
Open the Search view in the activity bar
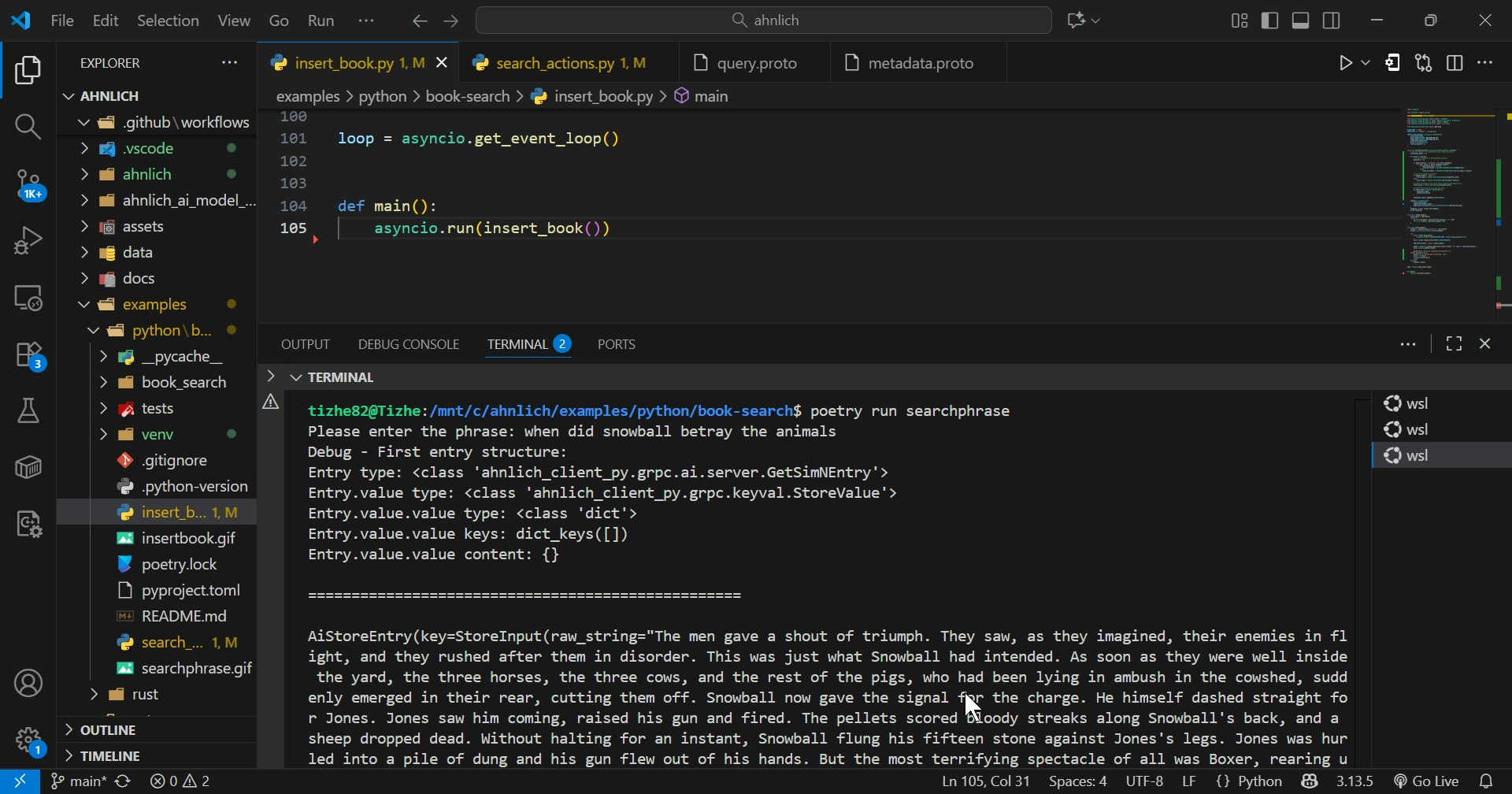28,126
